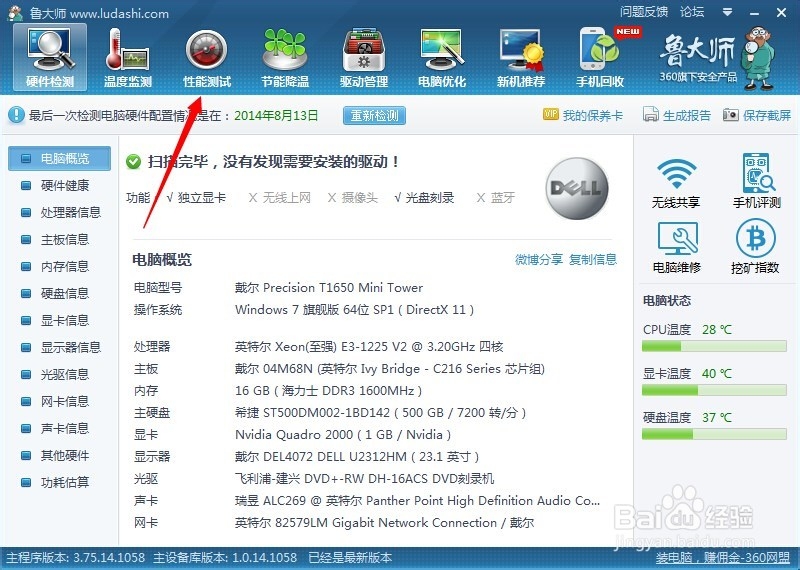Image resolution: width=800 pixels, height=570 pixels.
Task: Click 微博分享 share link
Action: click(539, 260)
